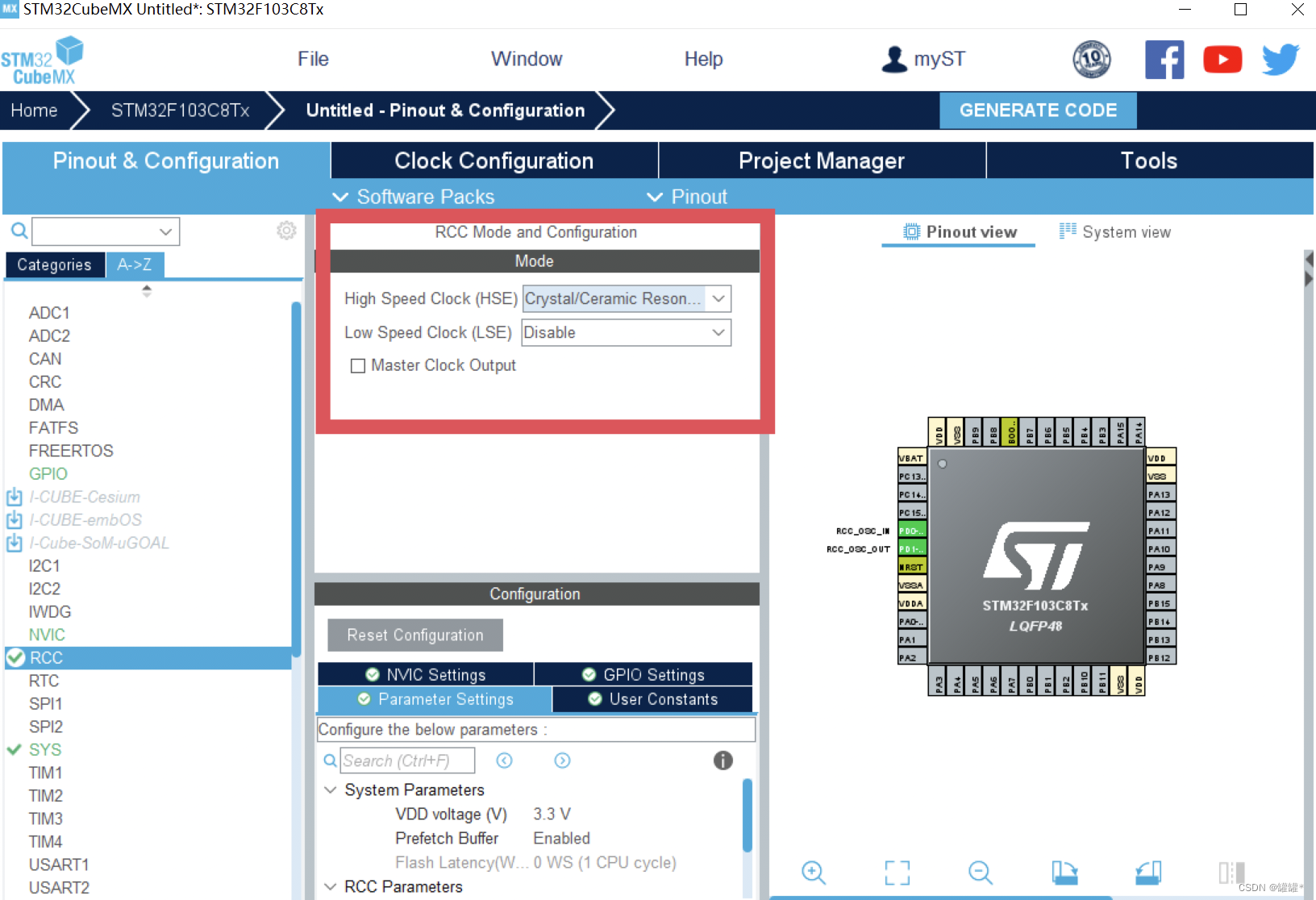Open the Help menu
1316x900 pixels.
703,59
